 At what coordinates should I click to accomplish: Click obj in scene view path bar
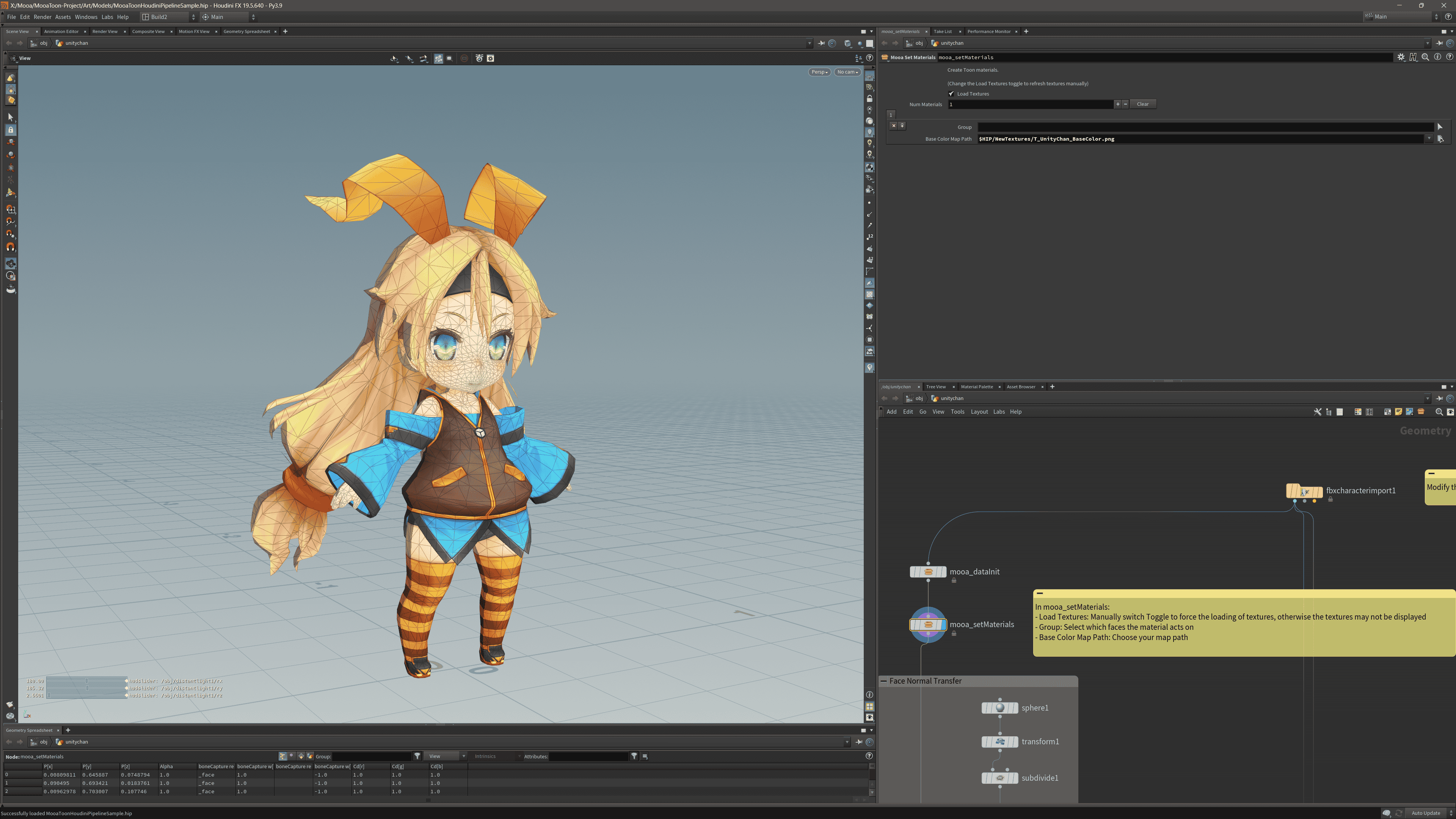click(43, 43)
